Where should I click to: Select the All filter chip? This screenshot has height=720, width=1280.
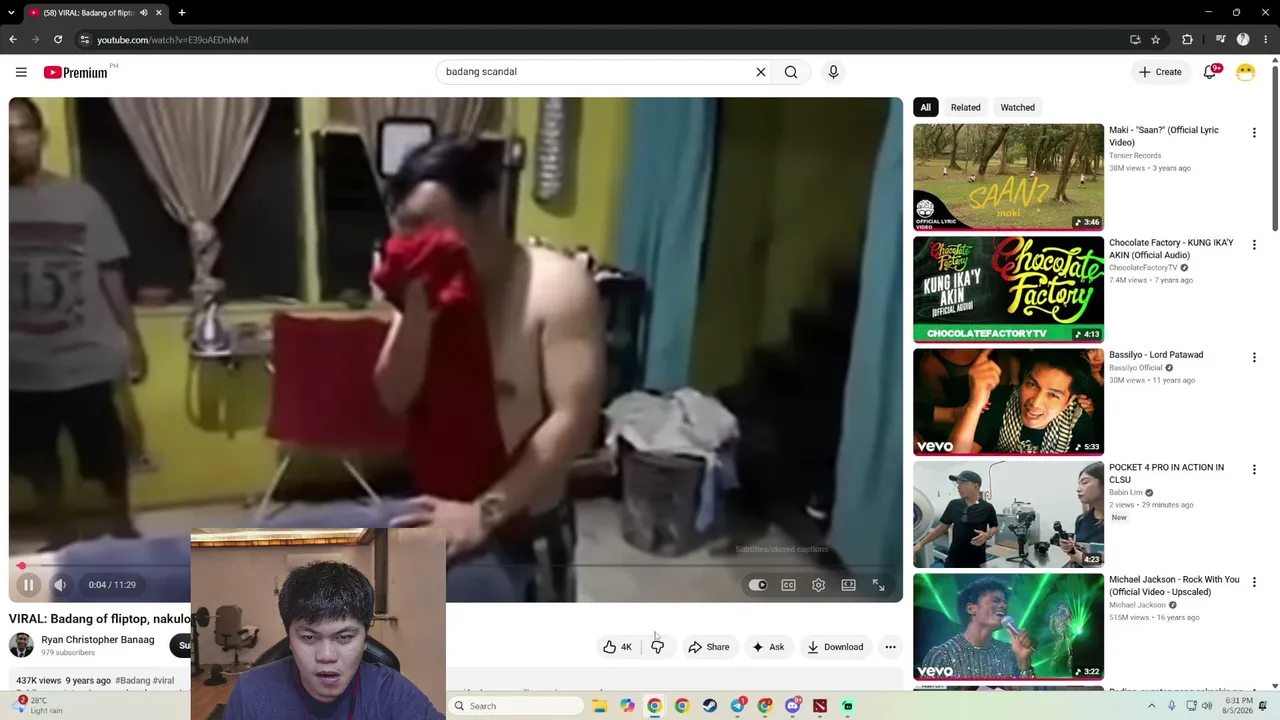[x=925, y=107]
